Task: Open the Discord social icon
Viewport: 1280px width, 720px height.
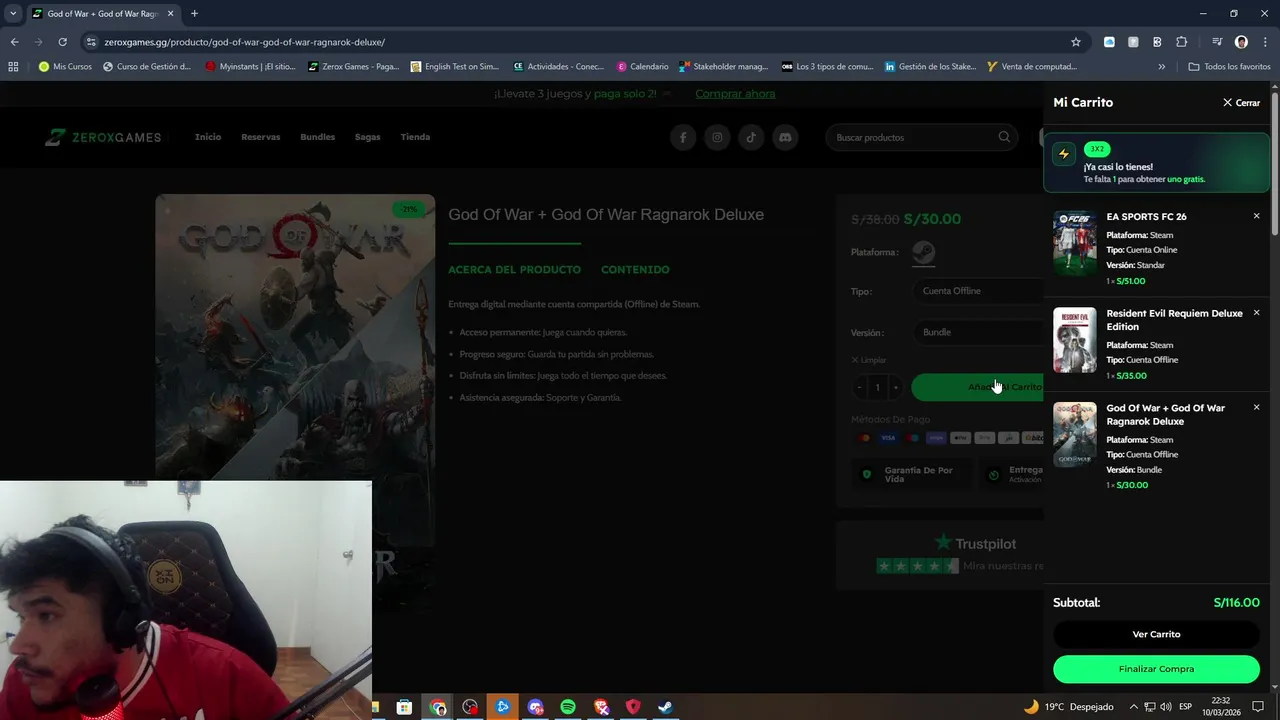Action: 785,138
